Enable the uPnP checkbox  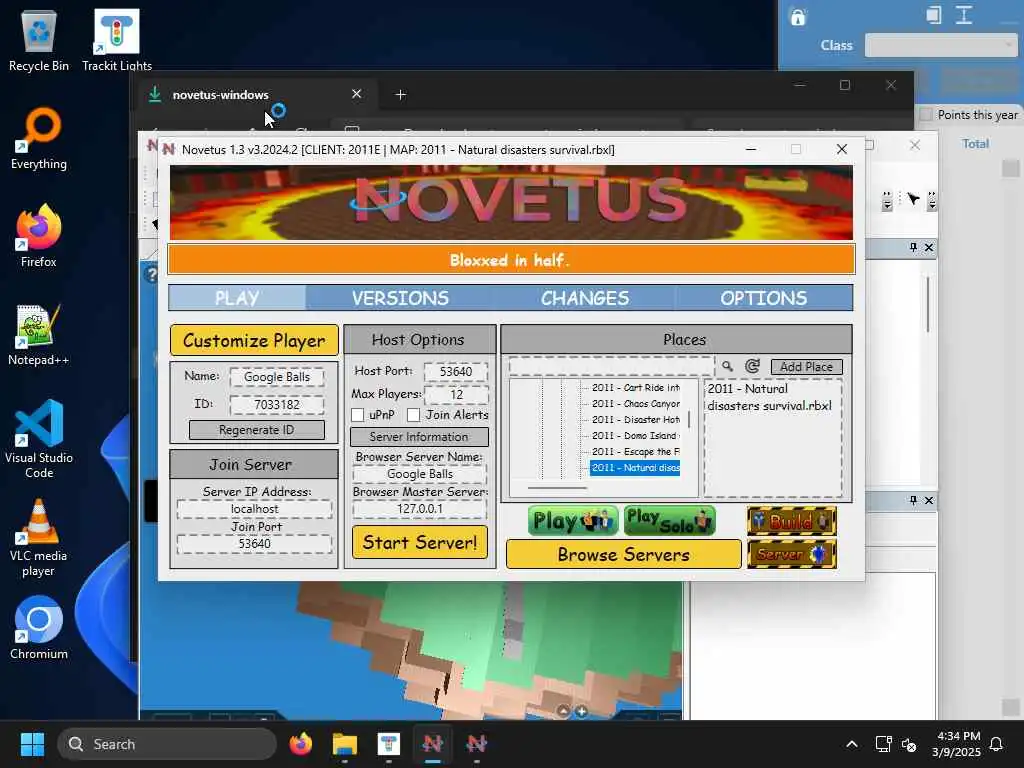[357, 415]
